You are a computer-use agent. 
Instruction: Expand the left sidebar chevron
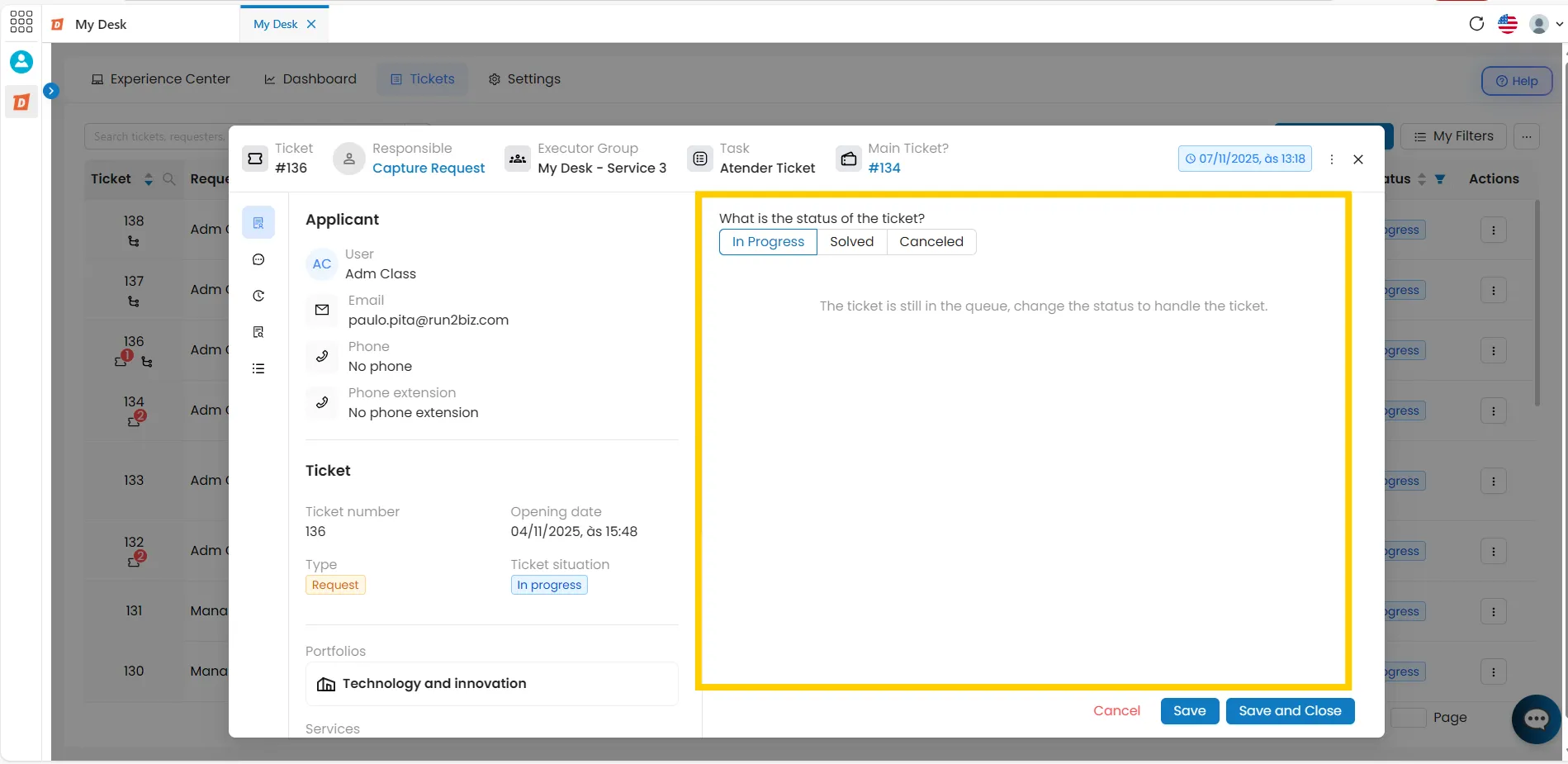pyautogui.click(x=51, y=91)
